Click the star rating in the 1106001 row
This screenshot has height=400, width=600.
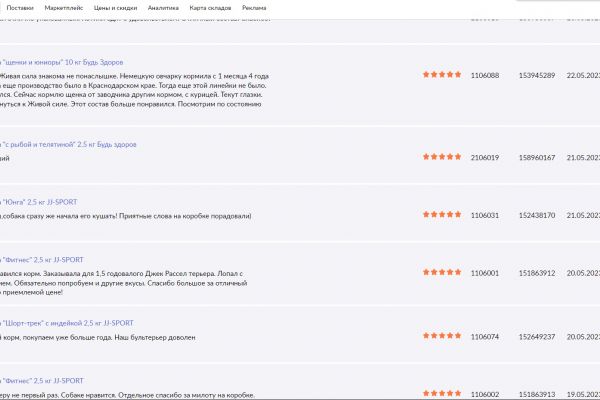click(x=442, y=273)
